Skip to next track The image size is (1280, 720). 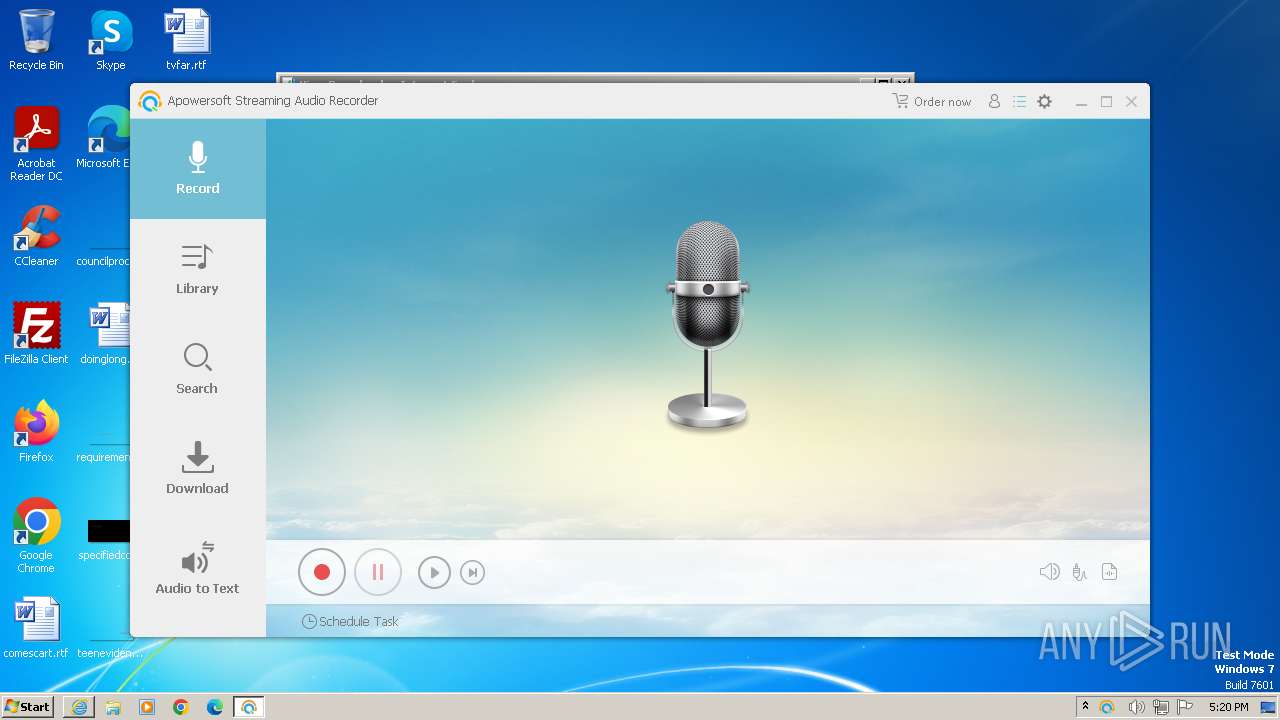[472, 573]
